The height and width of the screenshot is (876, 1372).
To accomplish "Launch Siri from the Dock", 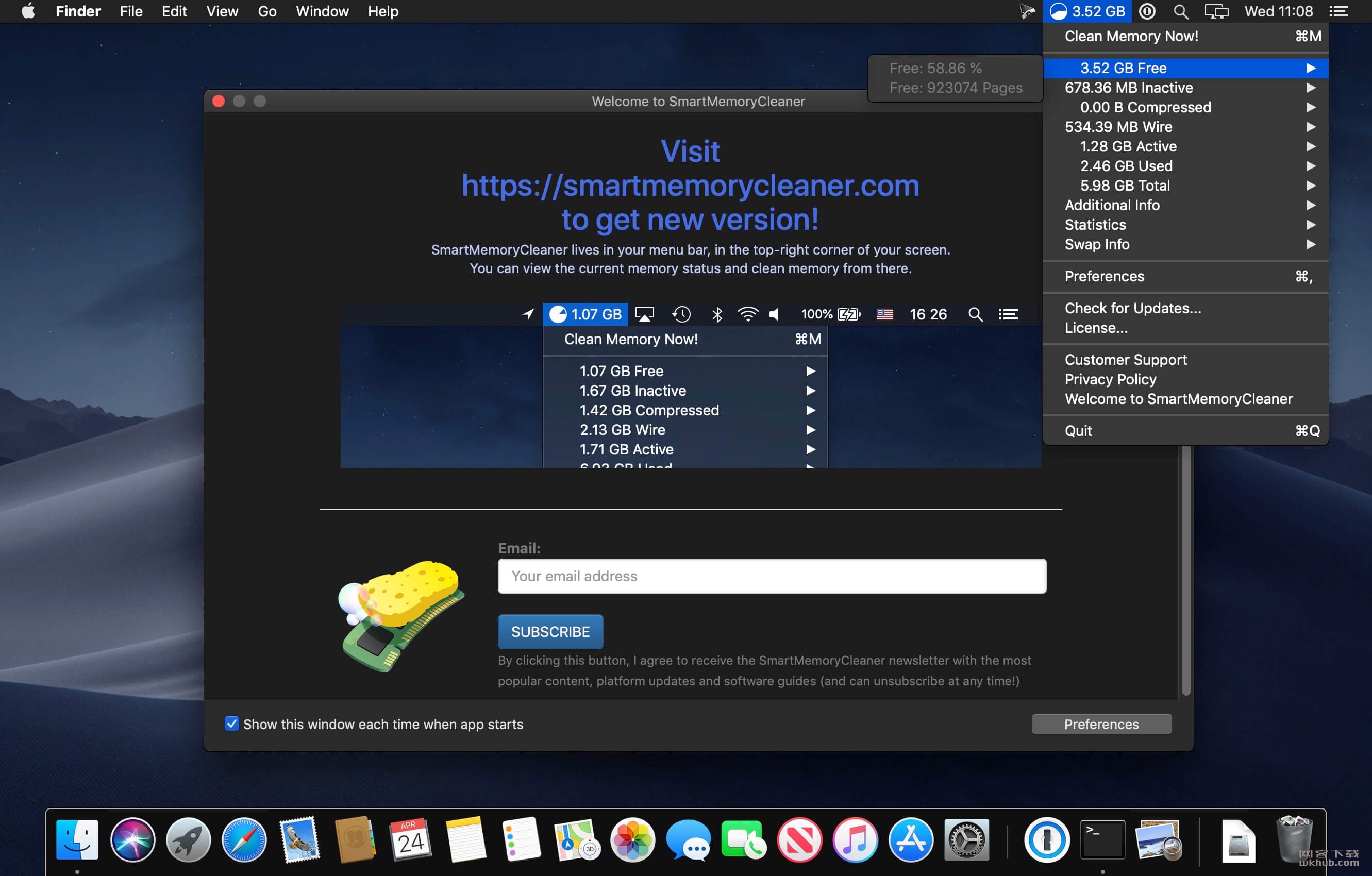I will (133, 839).
